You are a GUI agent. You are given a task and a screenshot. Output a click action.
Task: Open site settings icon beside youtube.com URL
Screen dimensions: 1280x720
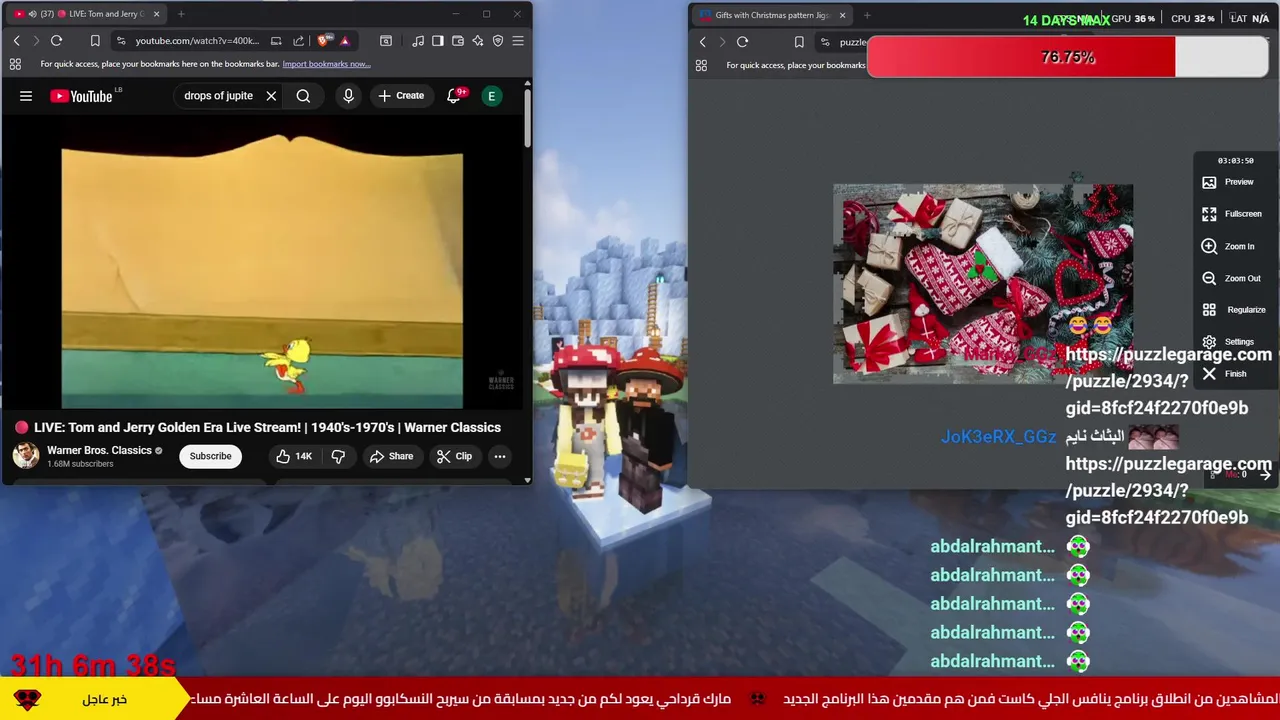tap(121, 41)
